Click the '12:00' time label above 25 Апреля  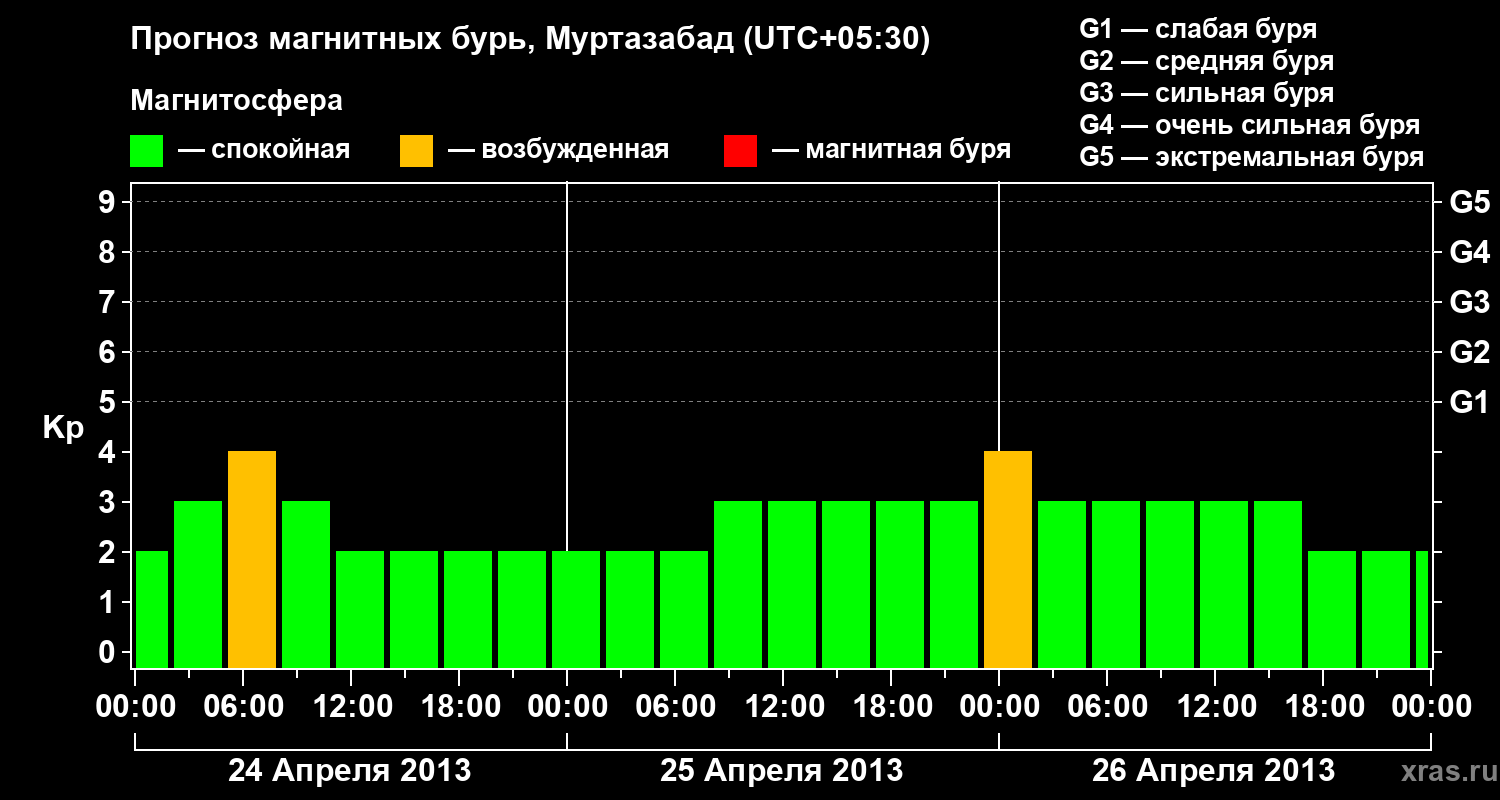coord(783,706)
